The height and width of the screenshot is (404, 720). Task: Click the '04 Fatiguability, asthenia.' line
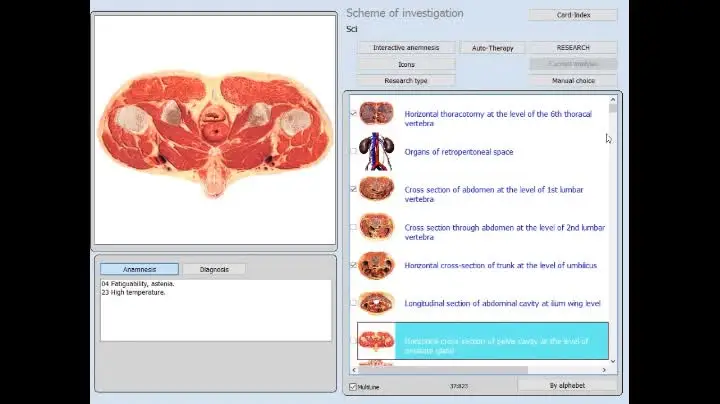tap(138, 284)
